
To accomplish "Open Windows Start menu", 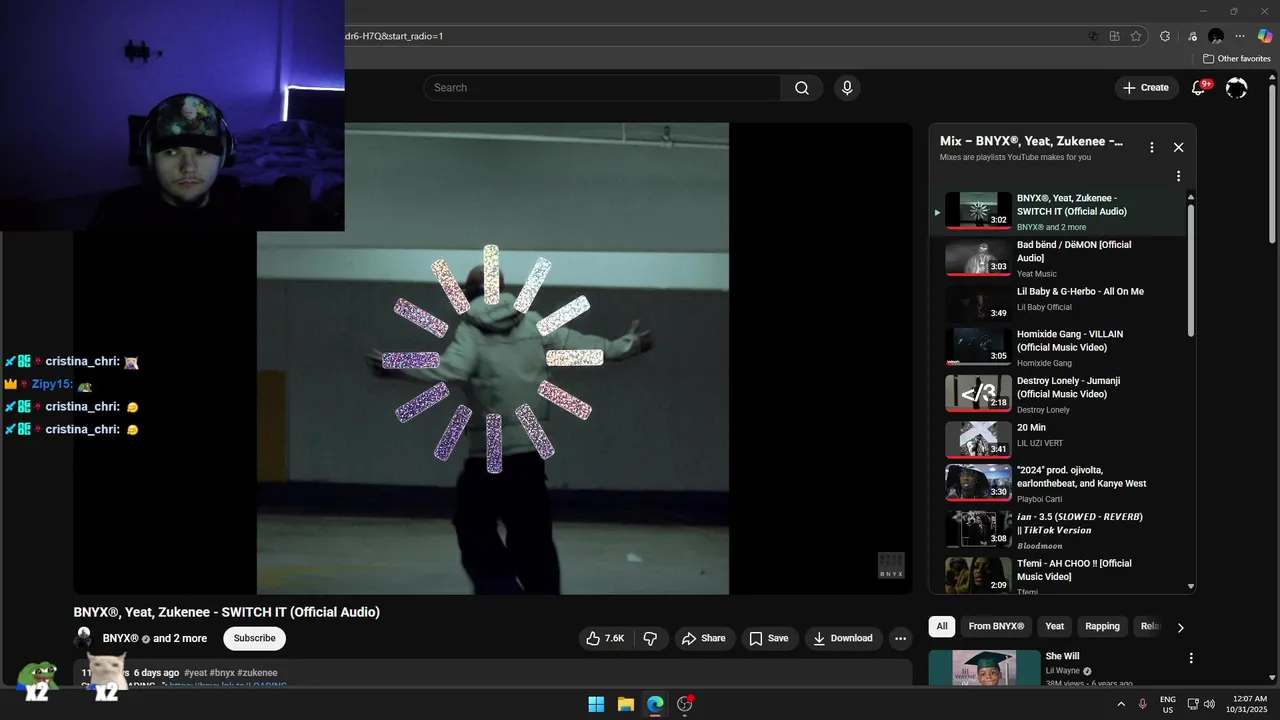I will (x=596, y=704).
